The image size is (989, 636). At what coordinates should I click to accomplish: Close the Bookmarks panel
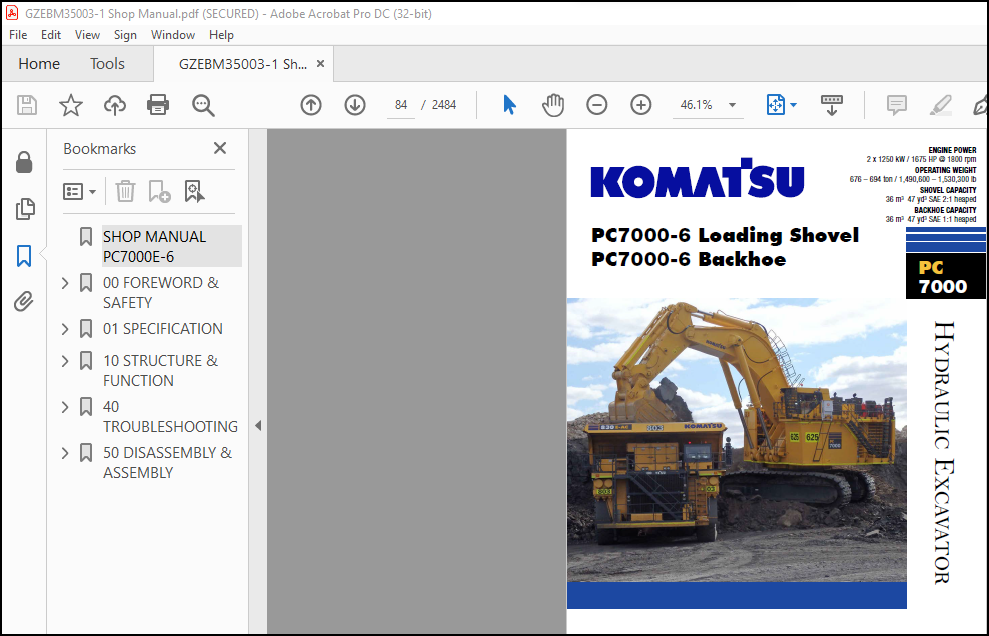click(x=219, y=148)
